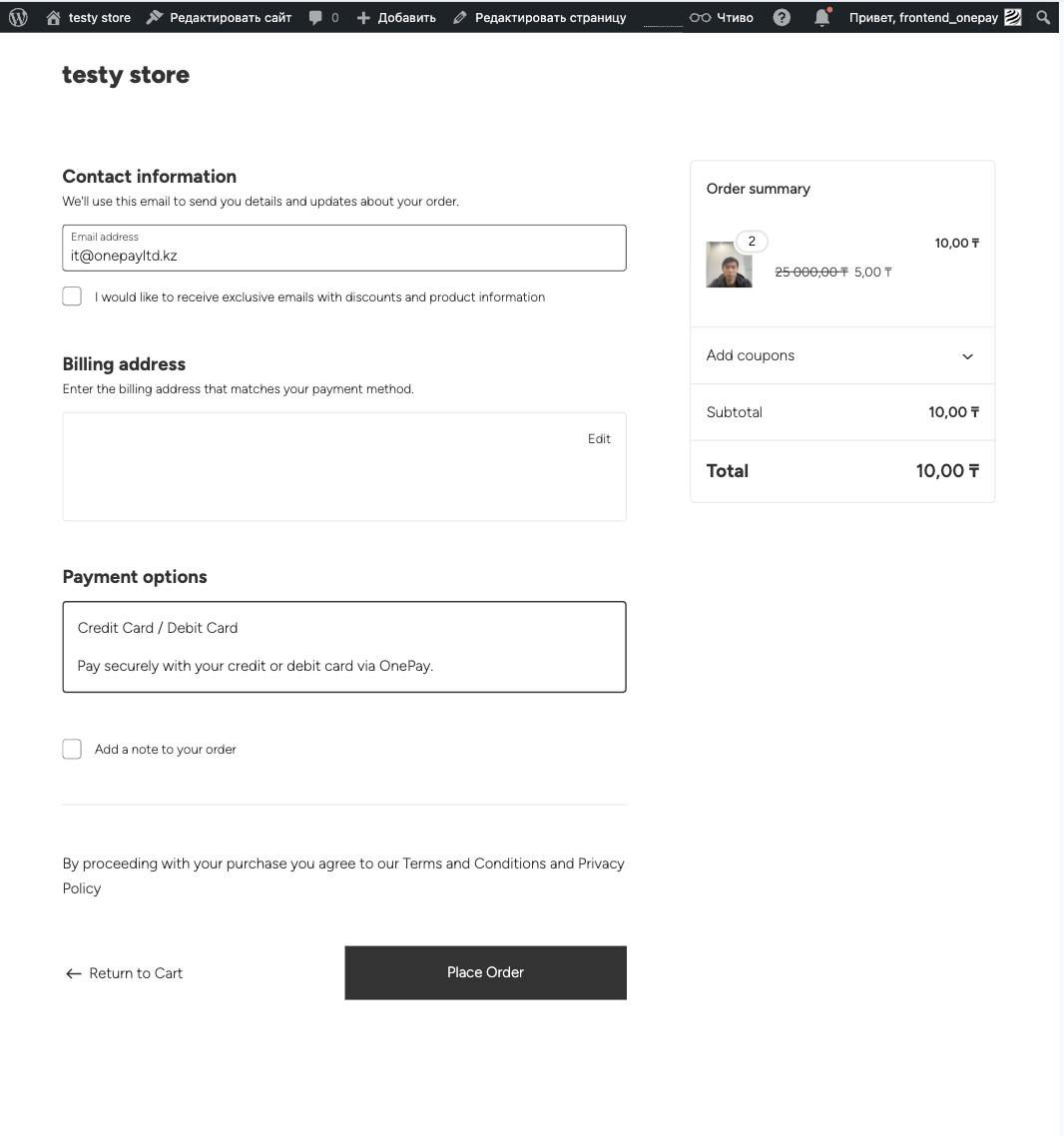1064x1136 pixels.
Task: Open the notifications bell
Action: coord(821,17)
